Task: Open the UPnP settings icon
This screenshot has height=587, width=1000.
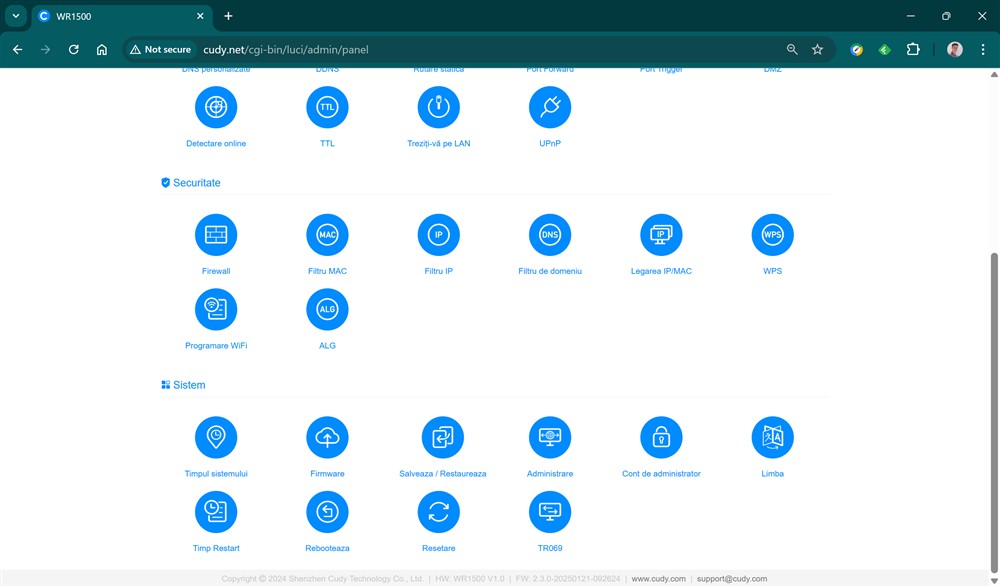Action: 550,107
